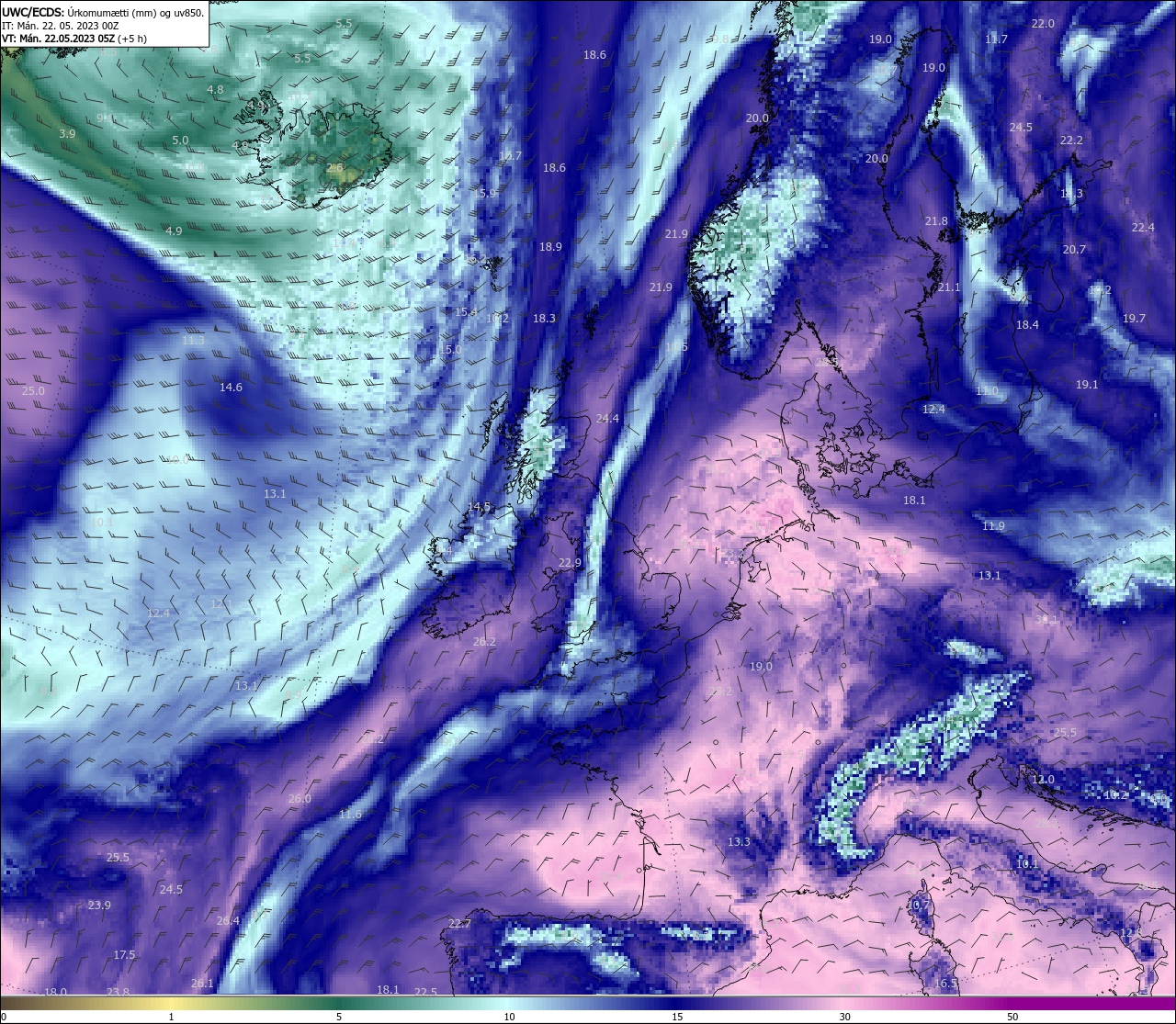The width and height of the screenshot is (1176, 1024).
Task: Click the legend tick label '15'
Action: click(677, 1017)
